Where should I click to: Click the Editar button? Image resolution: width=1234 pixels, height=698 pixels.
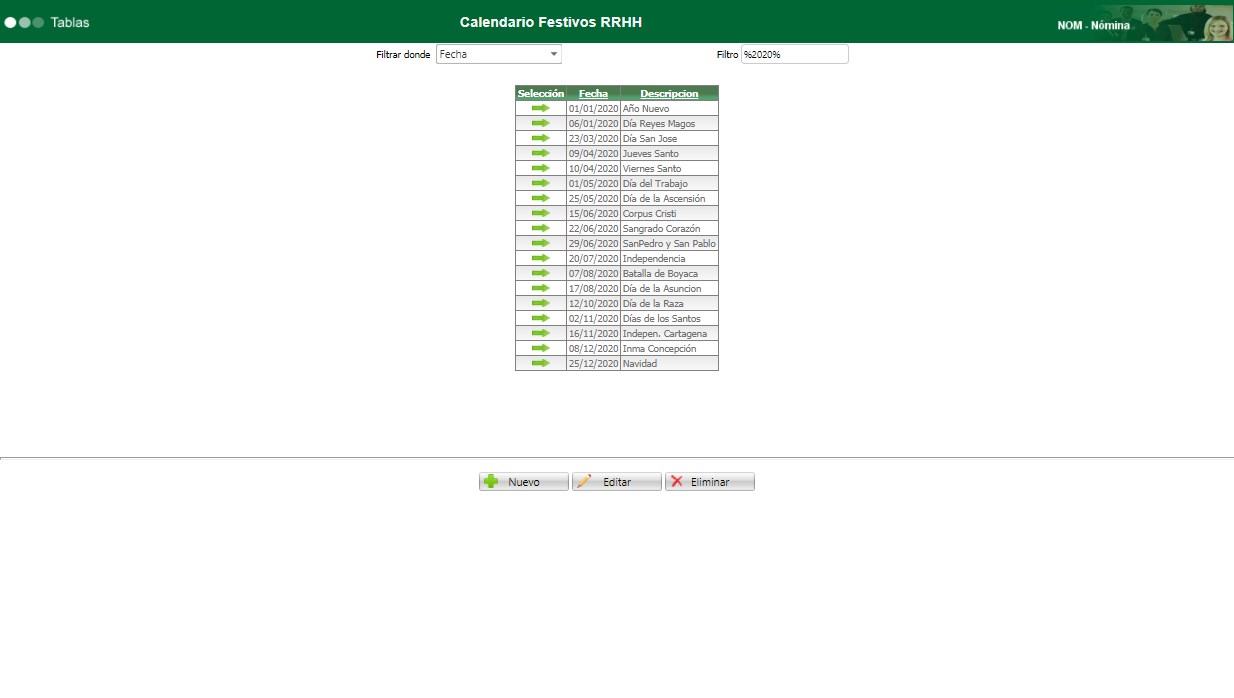[617, 482]
